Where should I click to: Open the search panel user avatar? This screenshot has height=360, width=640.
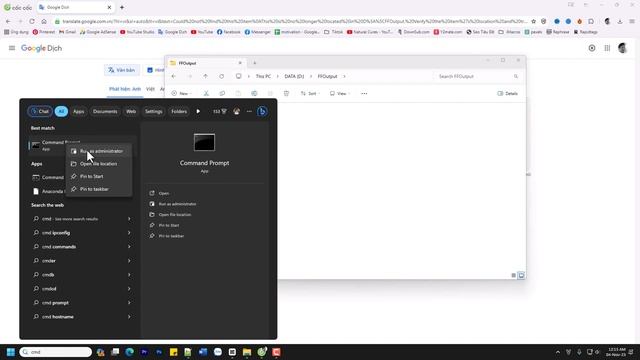(236, 111)
